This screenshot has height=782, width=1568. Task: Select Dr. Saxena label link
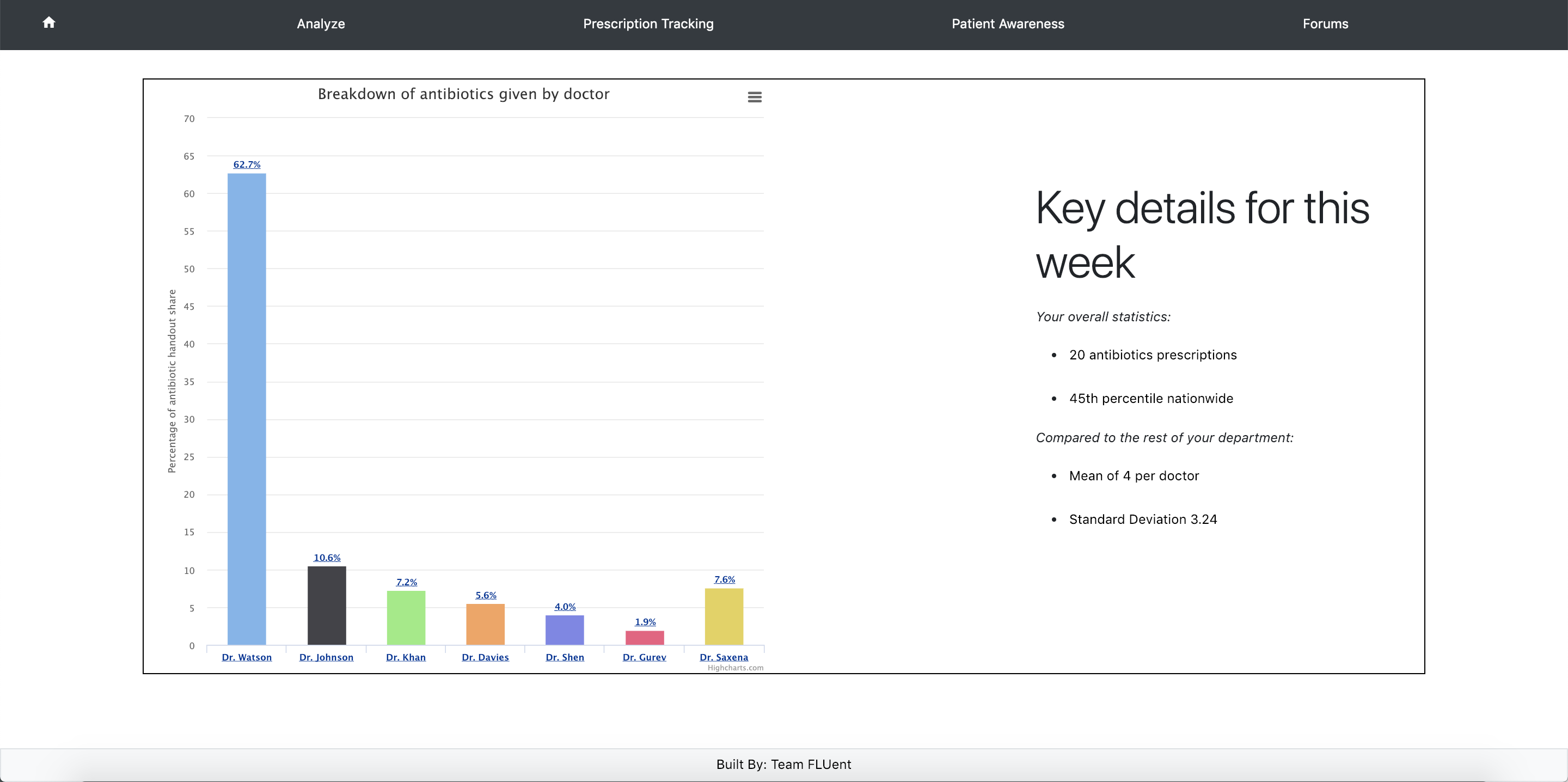pyautogui.click(x=723, y=657)
